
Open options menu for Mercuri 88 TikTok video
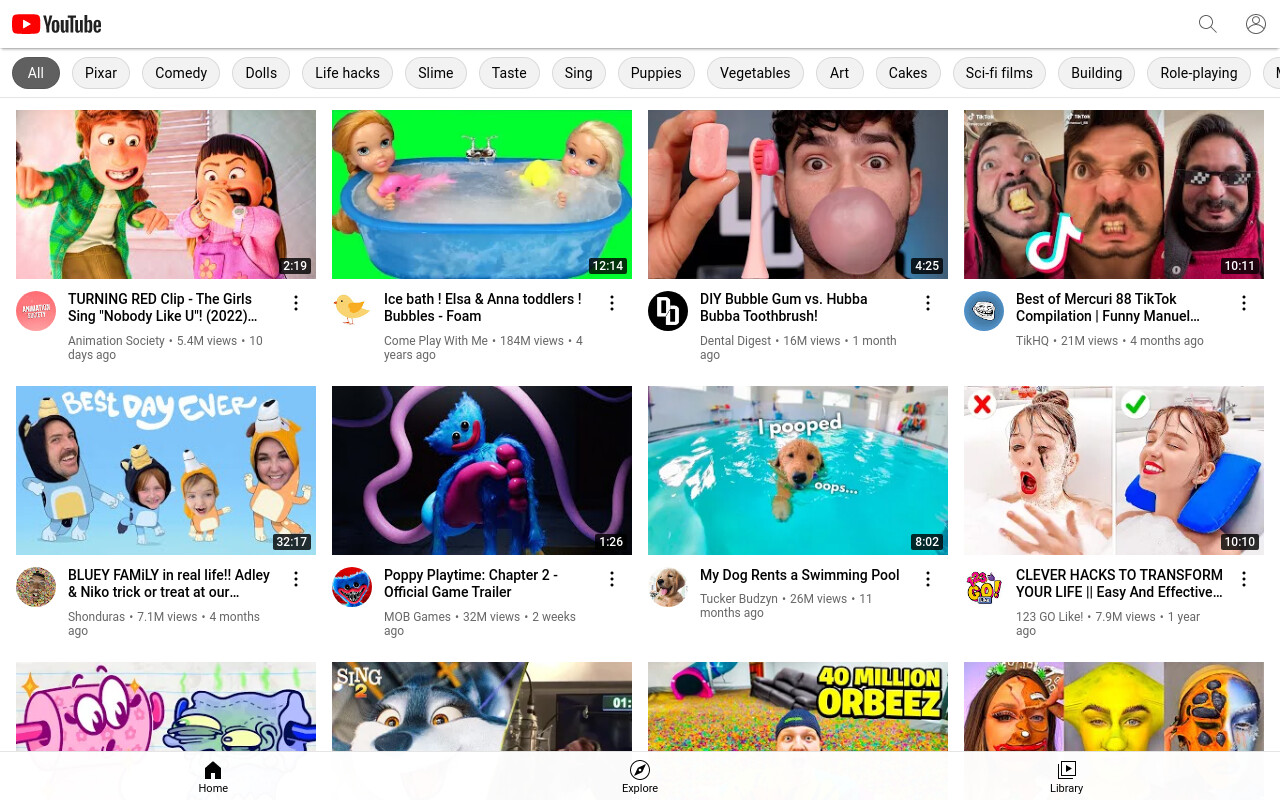coord(1244,303)
